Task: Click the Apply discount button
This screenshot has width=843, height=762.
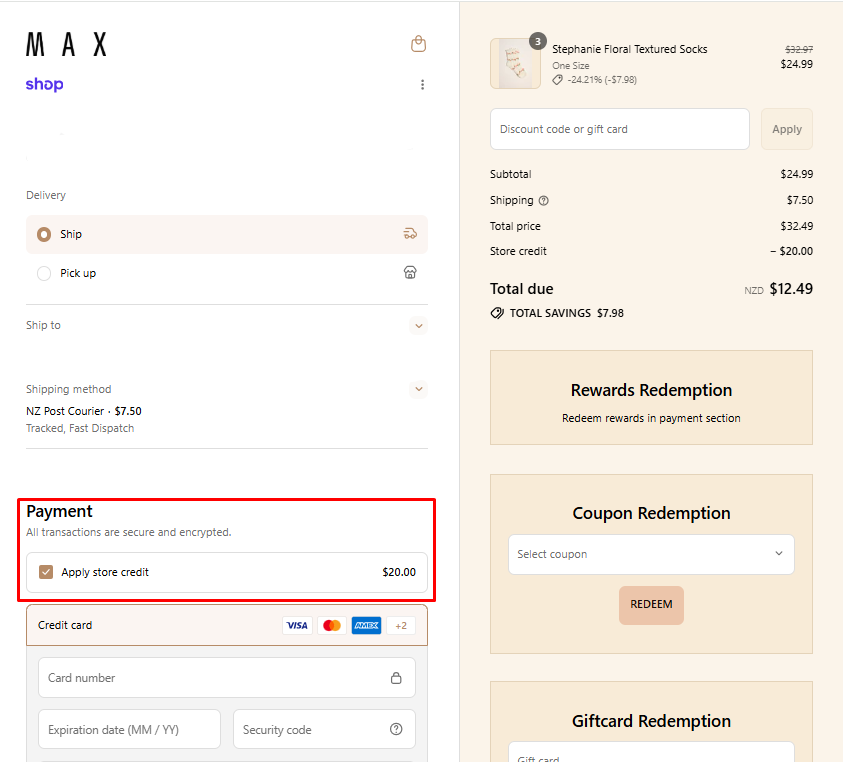Action: click(786, 129)
